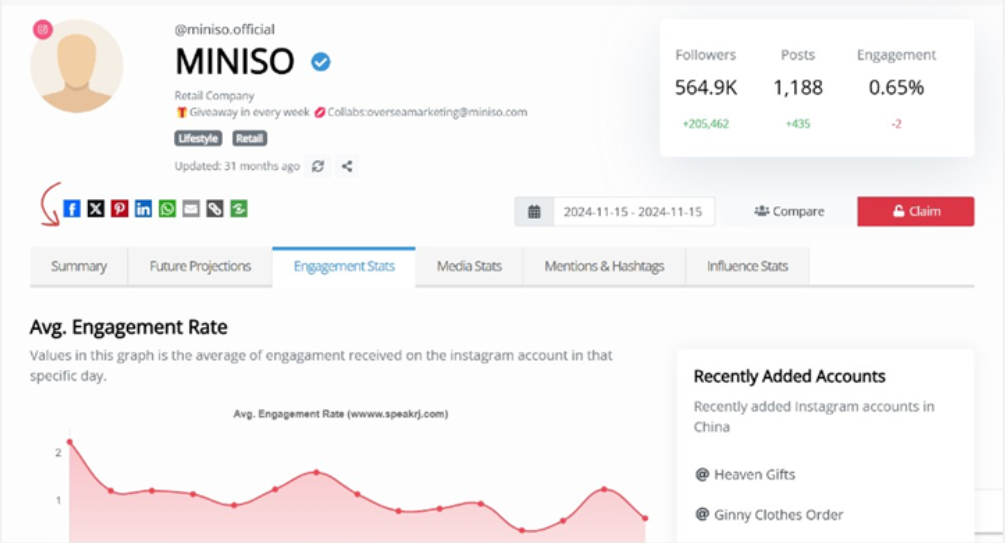Open more sharing options (green icon)
The width and height of the screenshot is (1005, 543).
238,209
